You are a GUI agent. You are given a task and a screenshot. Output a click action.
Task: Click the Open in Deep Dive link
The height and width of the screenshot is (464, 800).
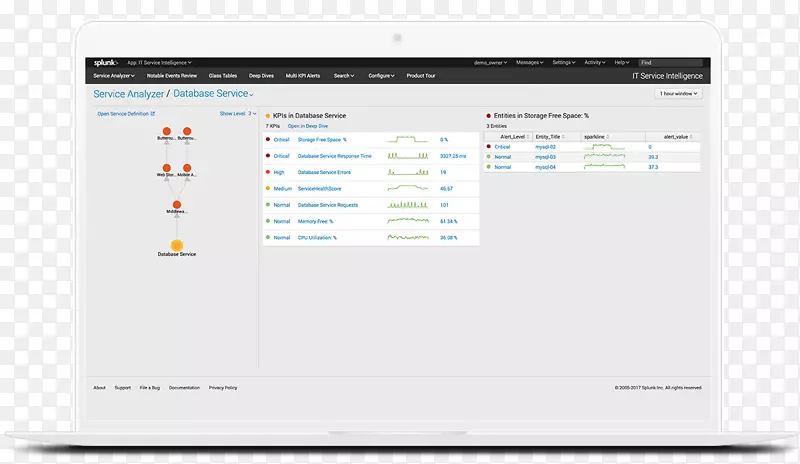pyautogui.click(x=307, y=127)
